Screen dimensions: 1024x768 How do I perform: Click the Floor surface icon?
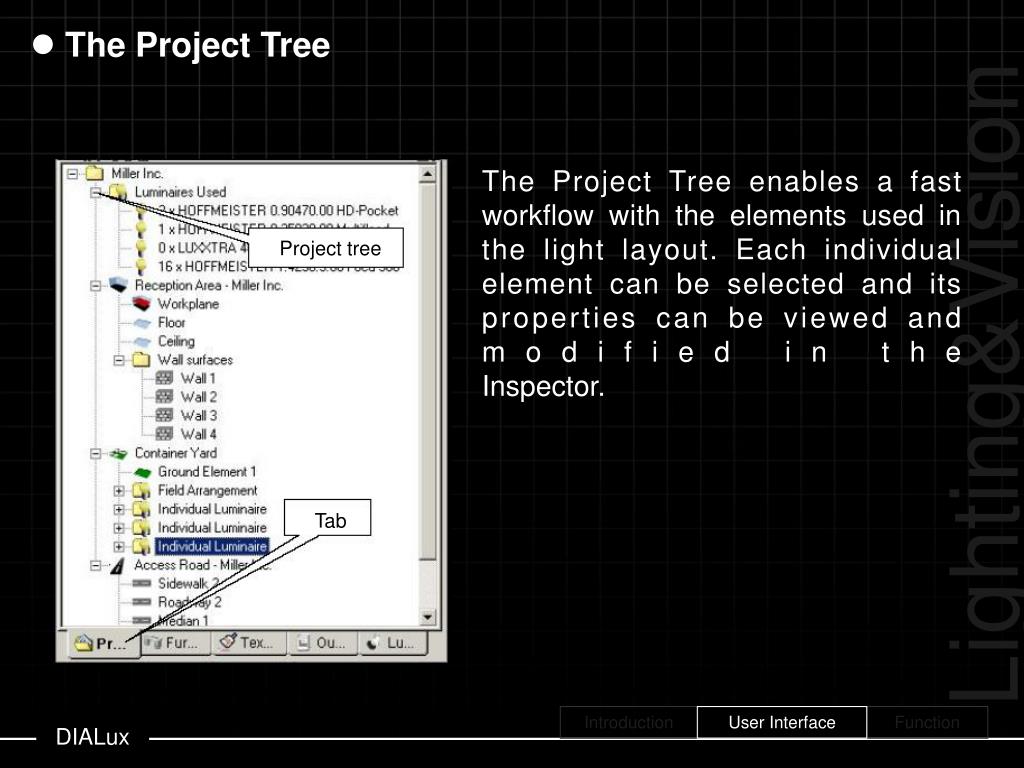coord(142,323)
